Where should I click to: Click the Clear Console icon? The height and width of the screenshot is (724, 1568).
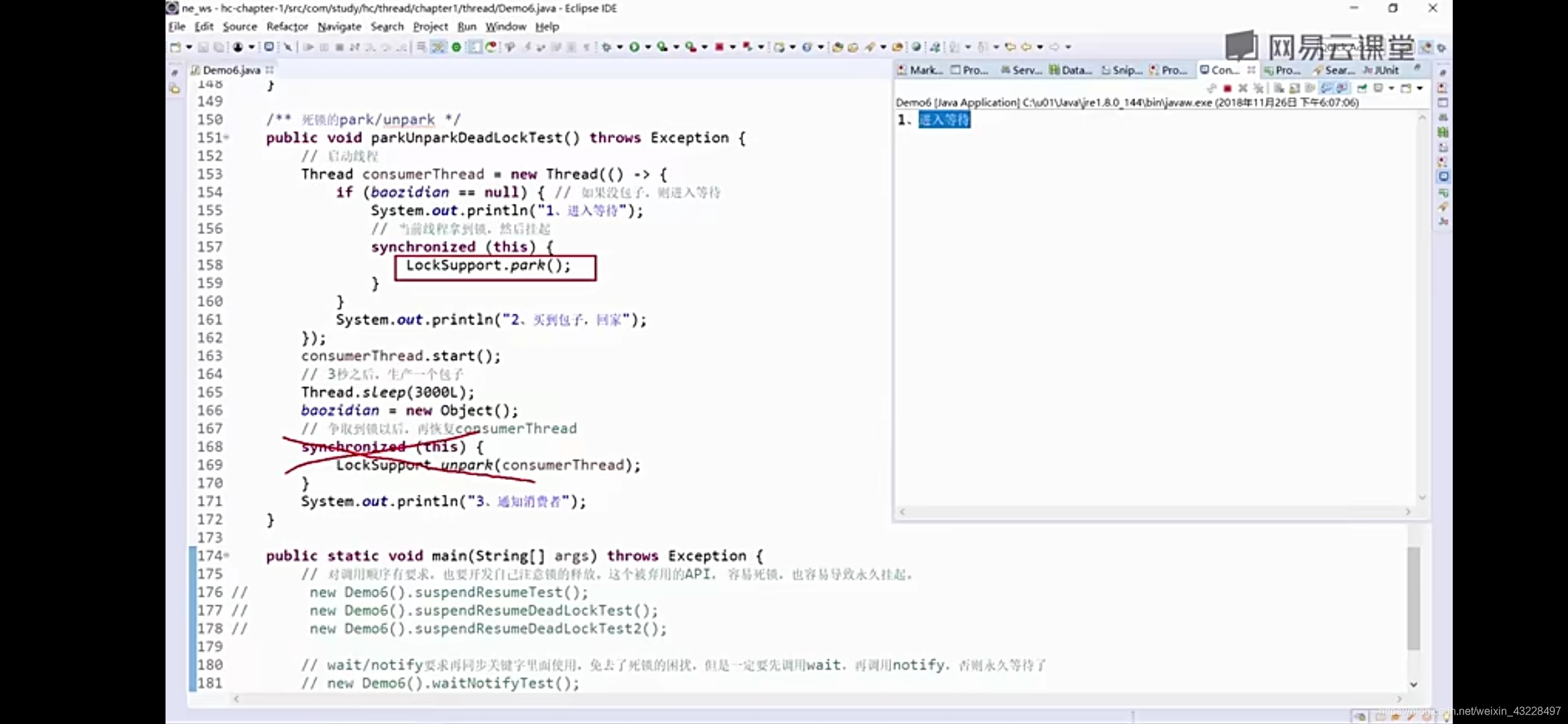pos(1279,88)
